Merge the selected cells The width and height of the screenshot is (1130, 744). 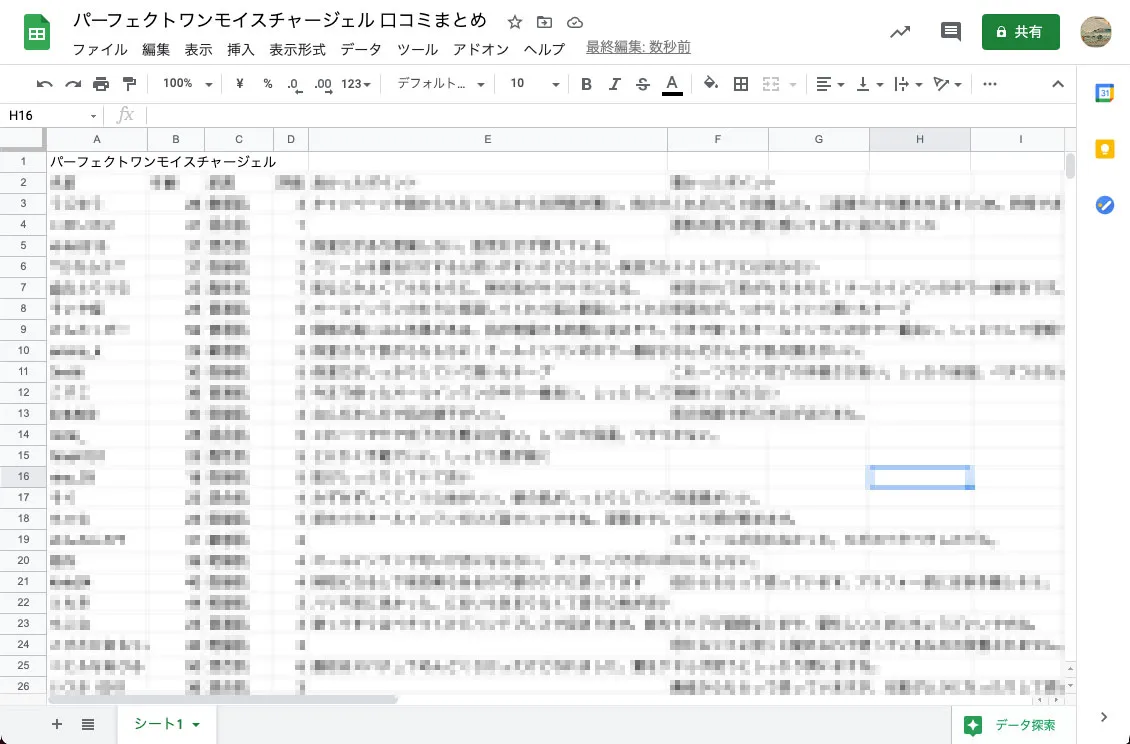(x=772, y=84)
